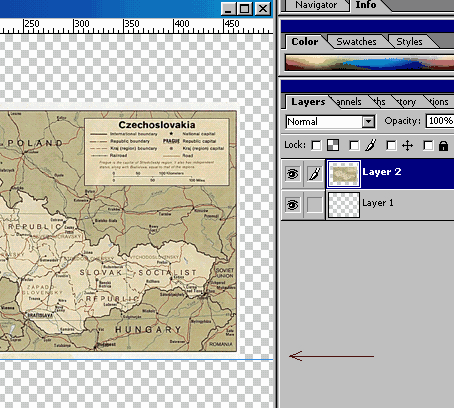The height and width of the screenshot is (408, 454).
Task: Select the Layer 2 name
Action: click(382, 172)
